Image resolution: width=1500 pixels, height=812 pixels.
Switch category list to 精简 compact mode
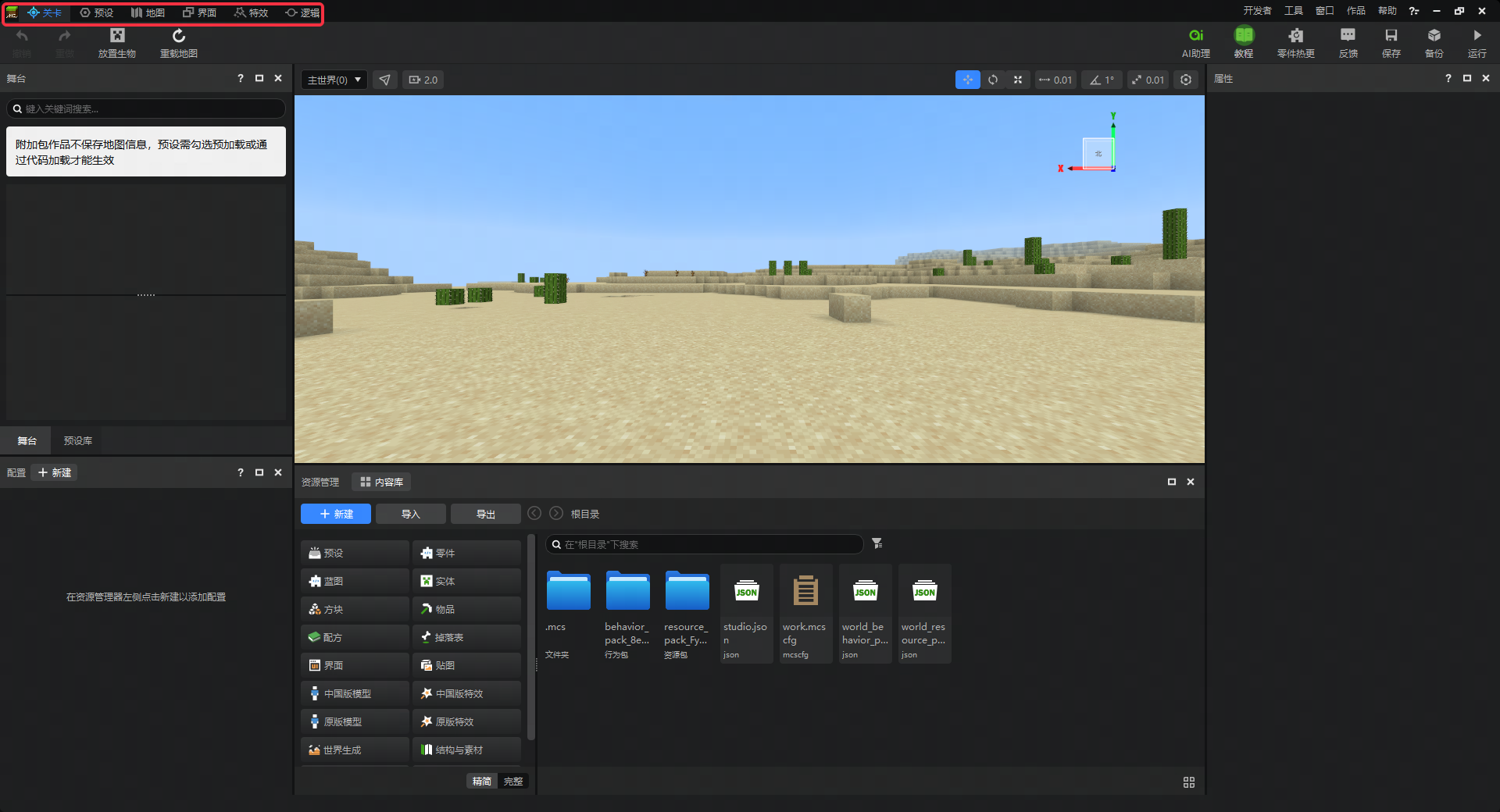[x=482, y=781]
